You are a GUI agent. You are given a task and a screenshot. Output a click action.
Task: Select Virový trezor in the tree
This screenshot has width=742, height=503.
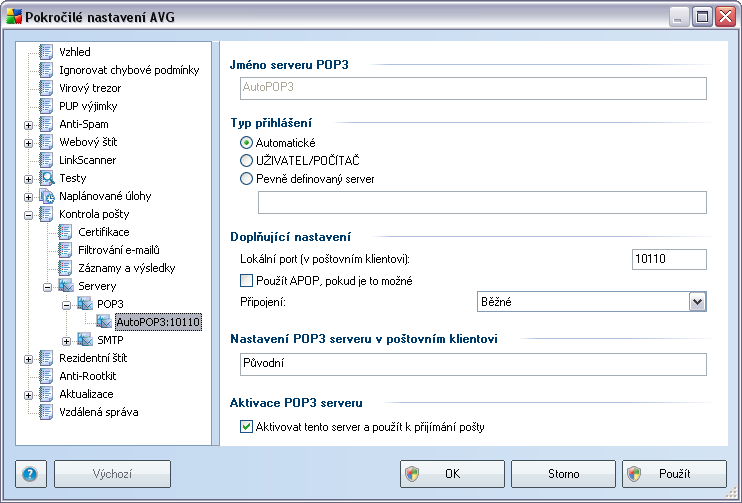point(90,88)
